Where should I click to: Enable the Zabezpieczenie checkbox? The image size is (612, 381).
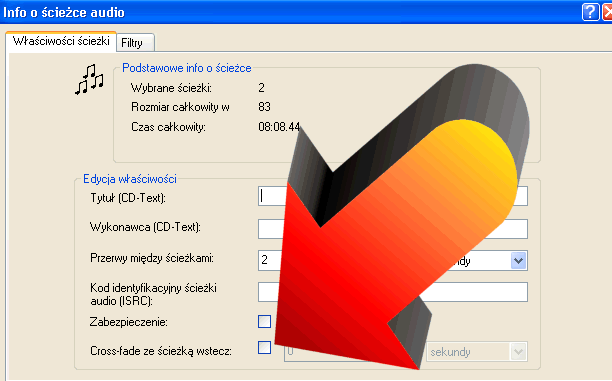click(265, 322)
